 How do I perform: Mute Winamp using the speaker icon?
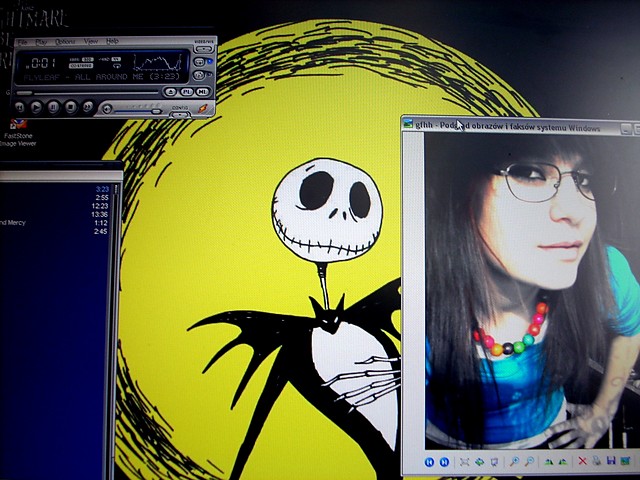[107, 109]
